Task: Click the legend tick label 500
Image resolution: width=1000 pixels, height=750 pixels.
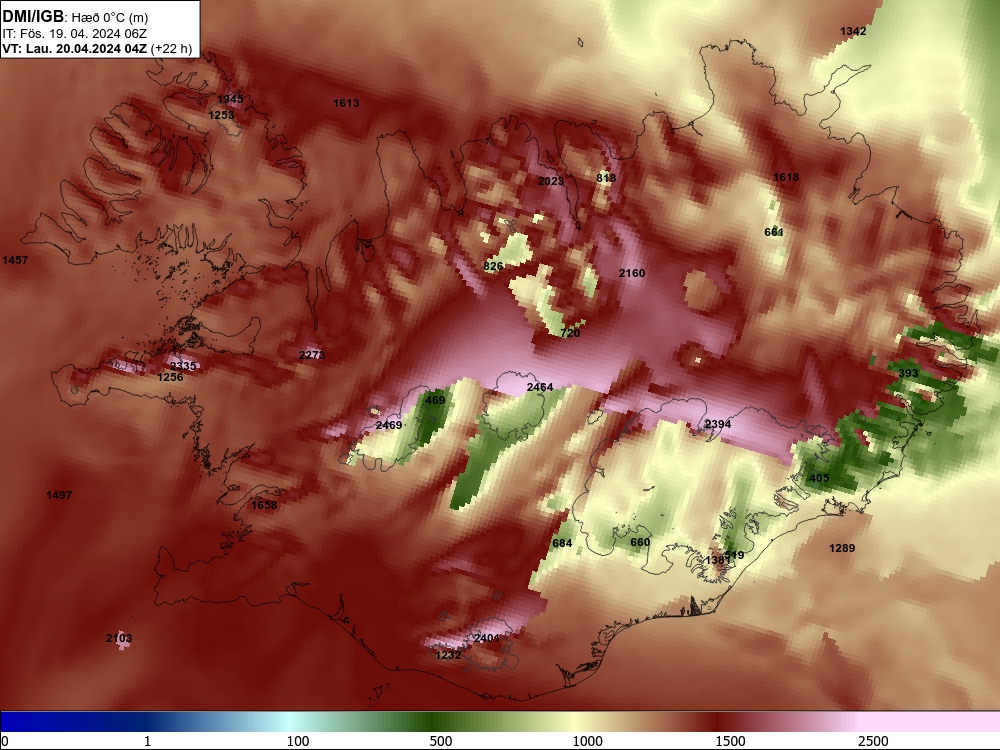Action: (x=441, y=741)
